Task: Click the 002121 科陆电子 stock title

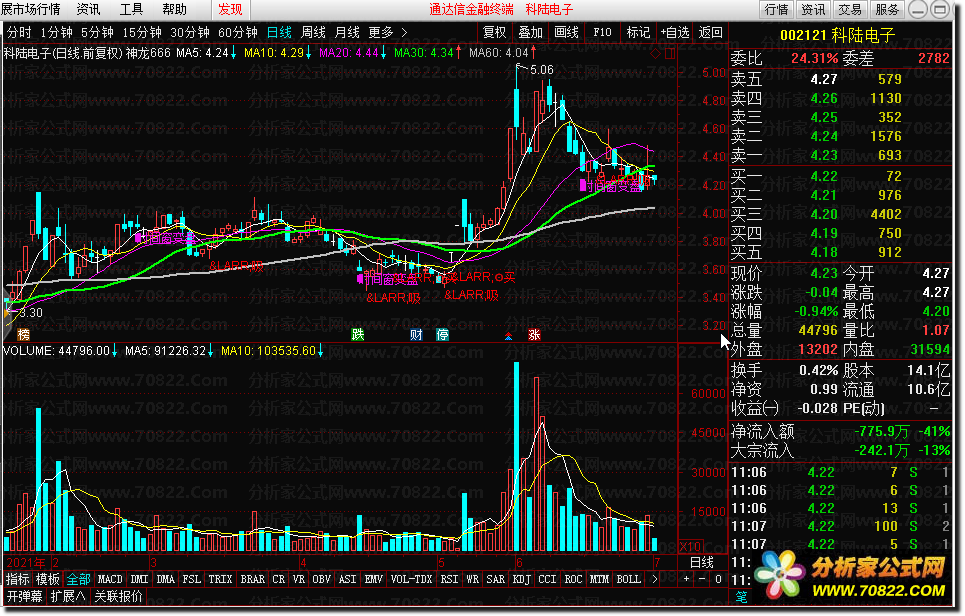Action: tap(838, 34)
